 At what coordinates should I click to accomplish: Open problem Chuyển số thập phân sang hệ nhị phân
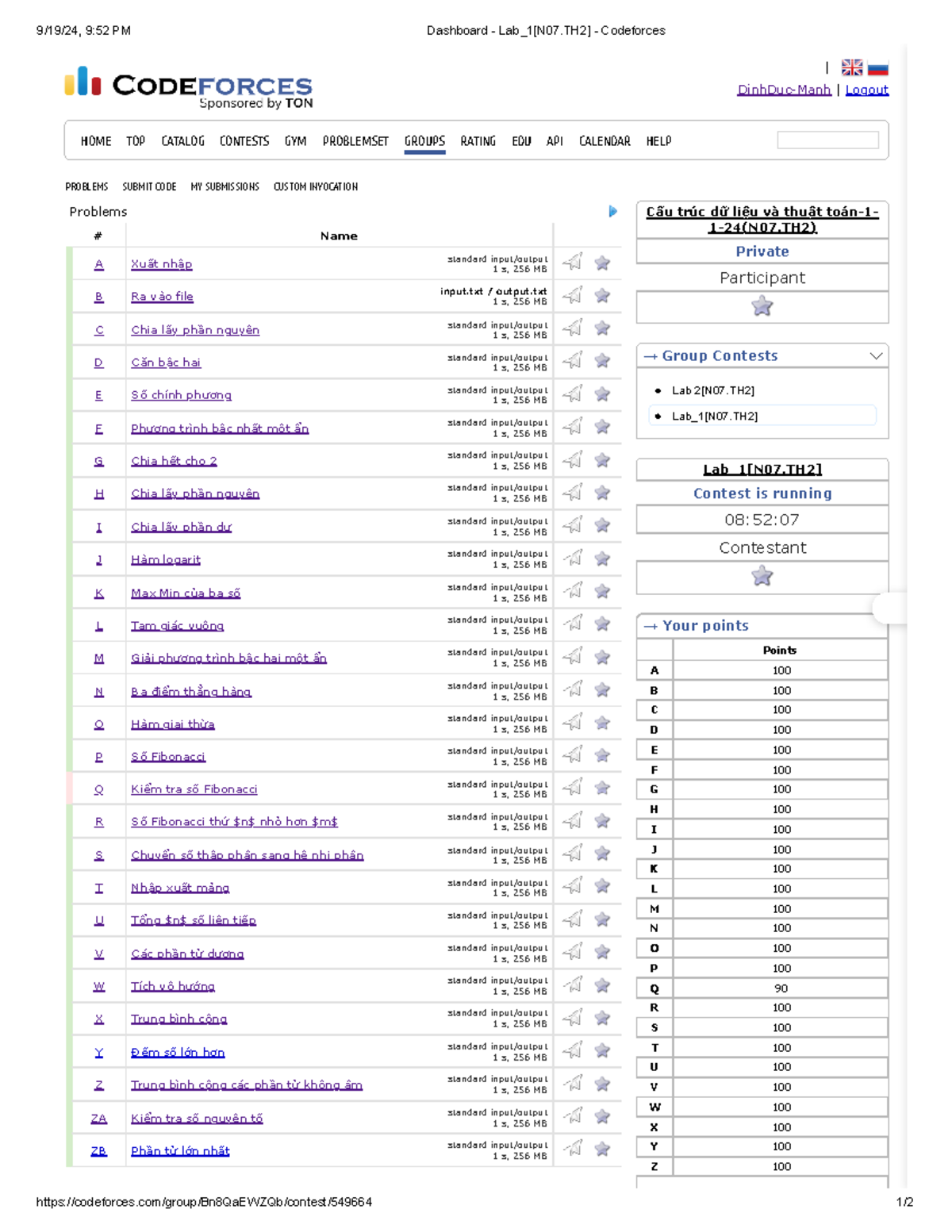click(247, 854)
